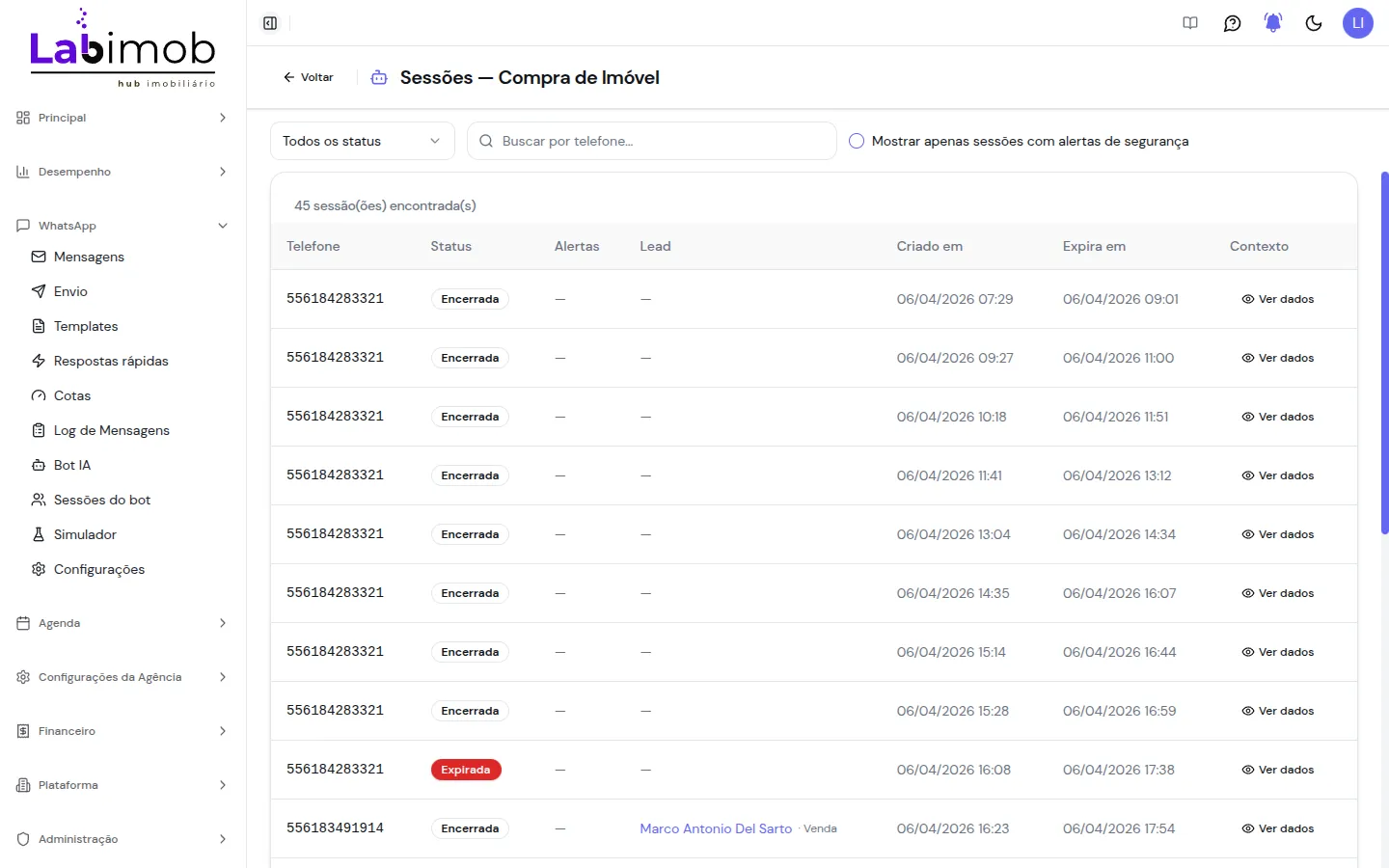Click Ver dados for 556183491914 row

coord(1277,828)
